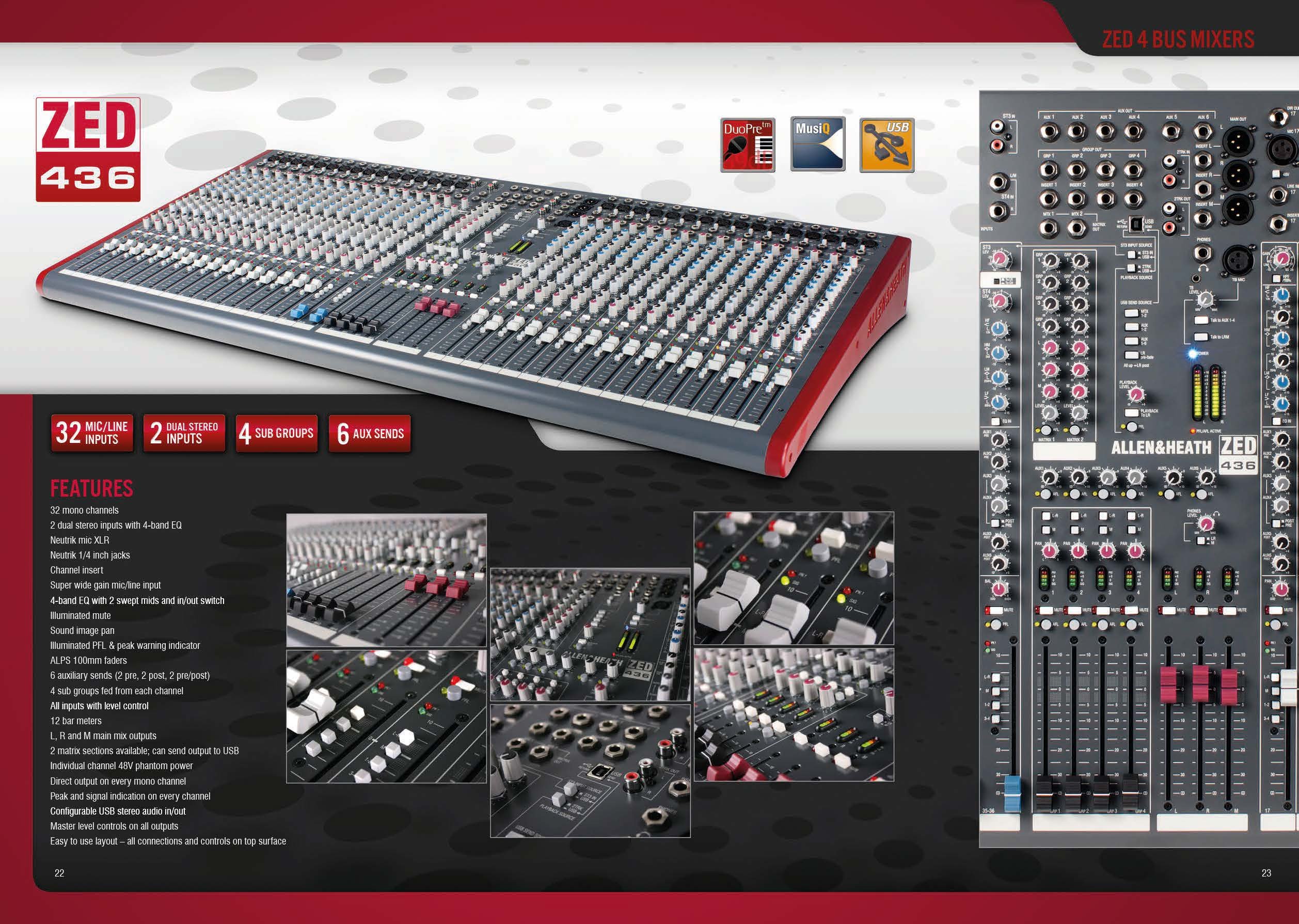
Task: Toggle the Talk to LRM switch
Action: pos(1200,336)
